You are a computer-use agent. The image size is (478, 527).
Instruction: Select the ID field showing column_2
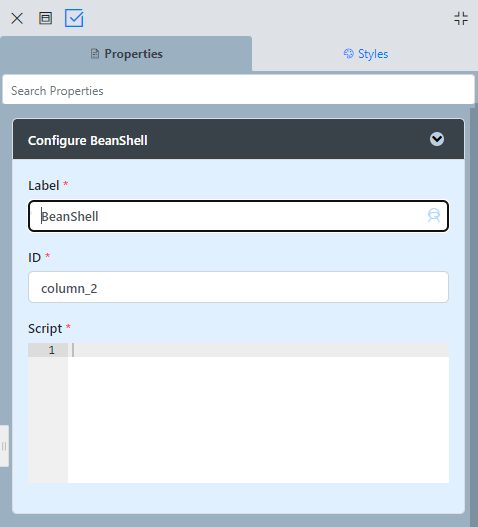coord(238,287)
